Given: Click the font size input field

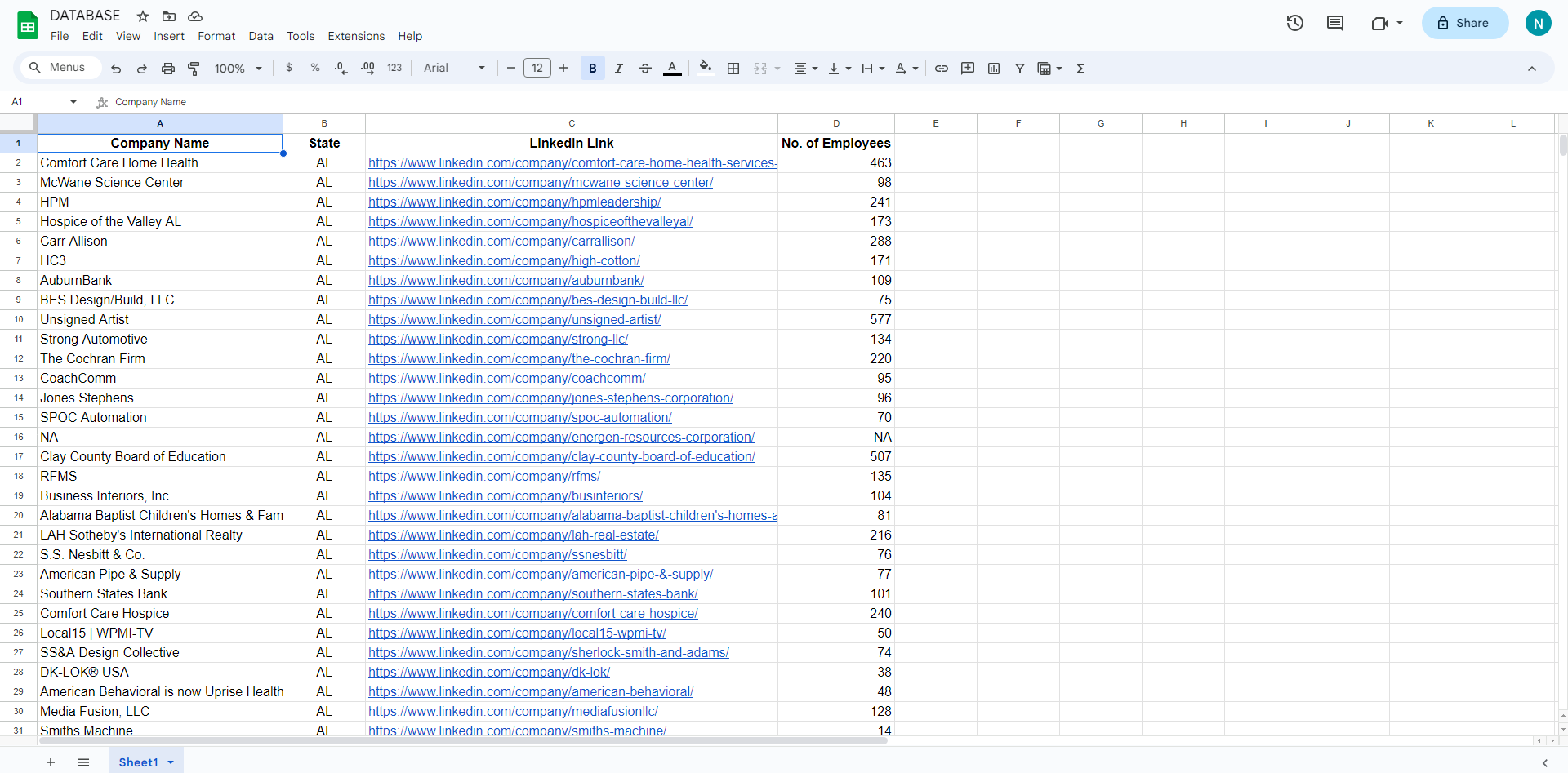Looking at the screenshot, I should tap(537, 69).
